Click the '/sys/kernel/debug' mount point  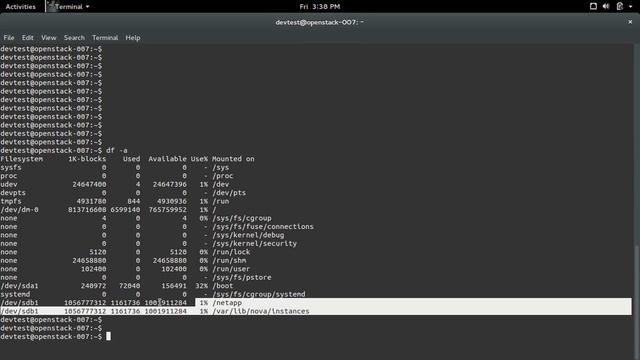(248, 235)
